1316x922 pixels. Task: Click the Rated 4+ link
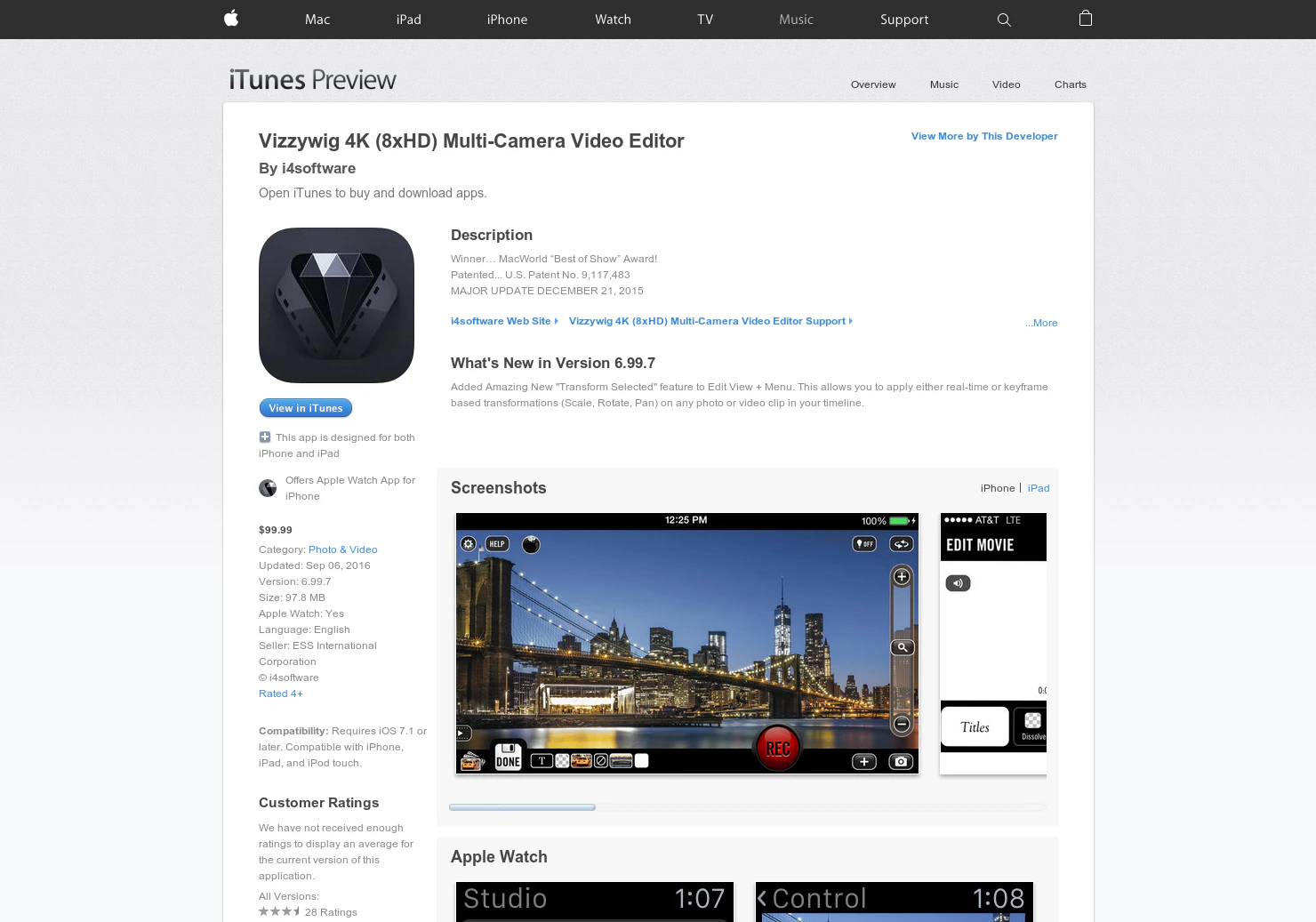coord(281,694)
